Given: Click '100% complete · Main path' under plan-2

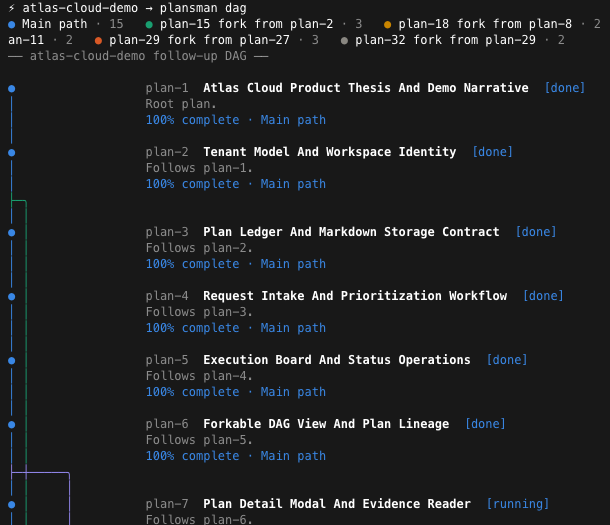Looking at the screenshot, I should tap(236, 184).
